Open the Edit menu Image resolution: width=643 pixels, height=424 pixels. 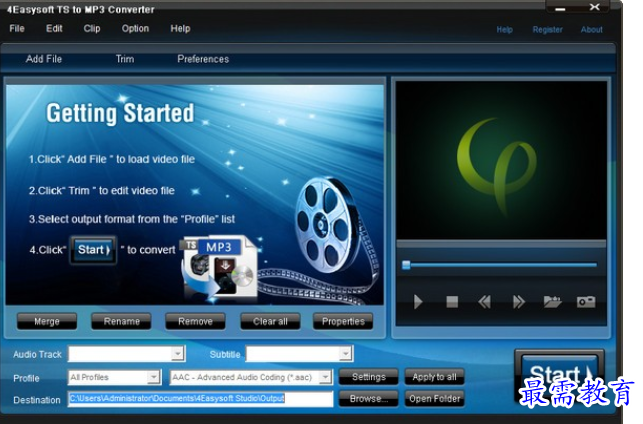[x=54, y=28]
